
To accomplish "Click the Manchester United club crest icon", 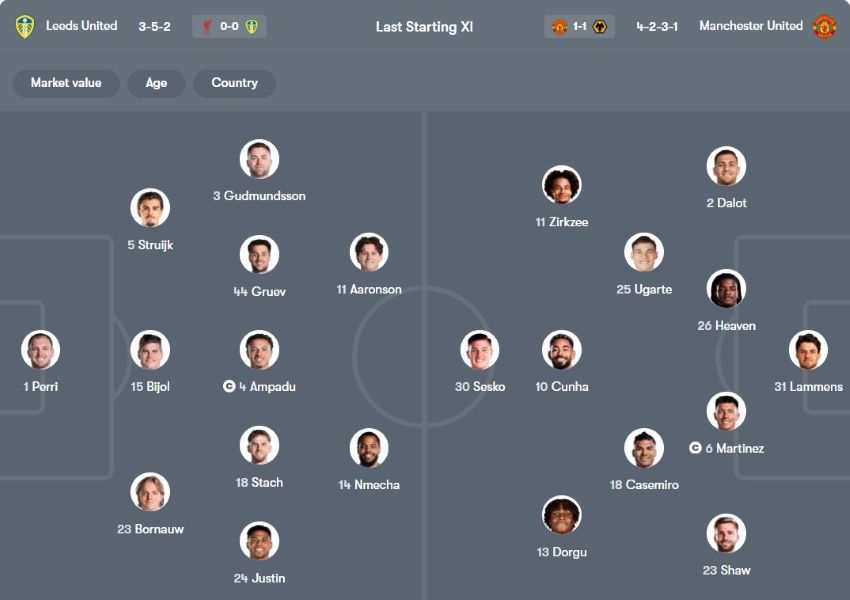I will (x=824, y=27).
